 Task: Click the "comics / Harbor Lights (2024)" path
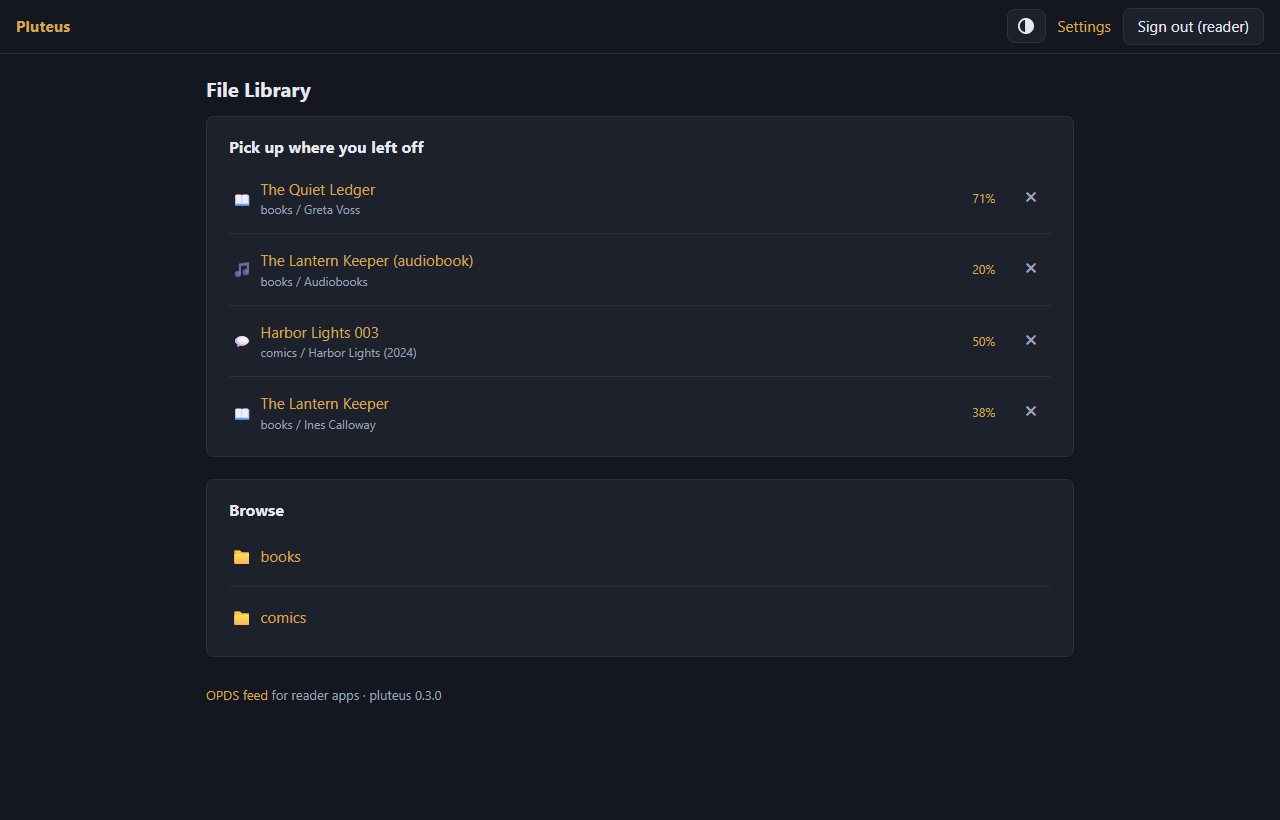point(339,353)
